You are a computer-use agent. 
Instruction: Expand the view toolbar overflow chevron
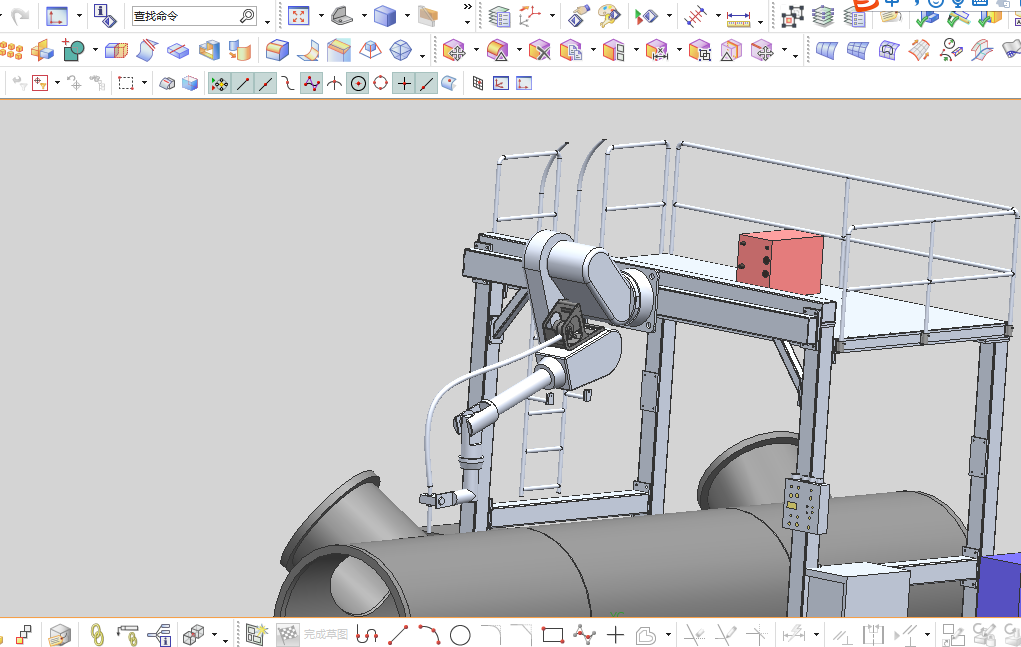click(468, 7)
